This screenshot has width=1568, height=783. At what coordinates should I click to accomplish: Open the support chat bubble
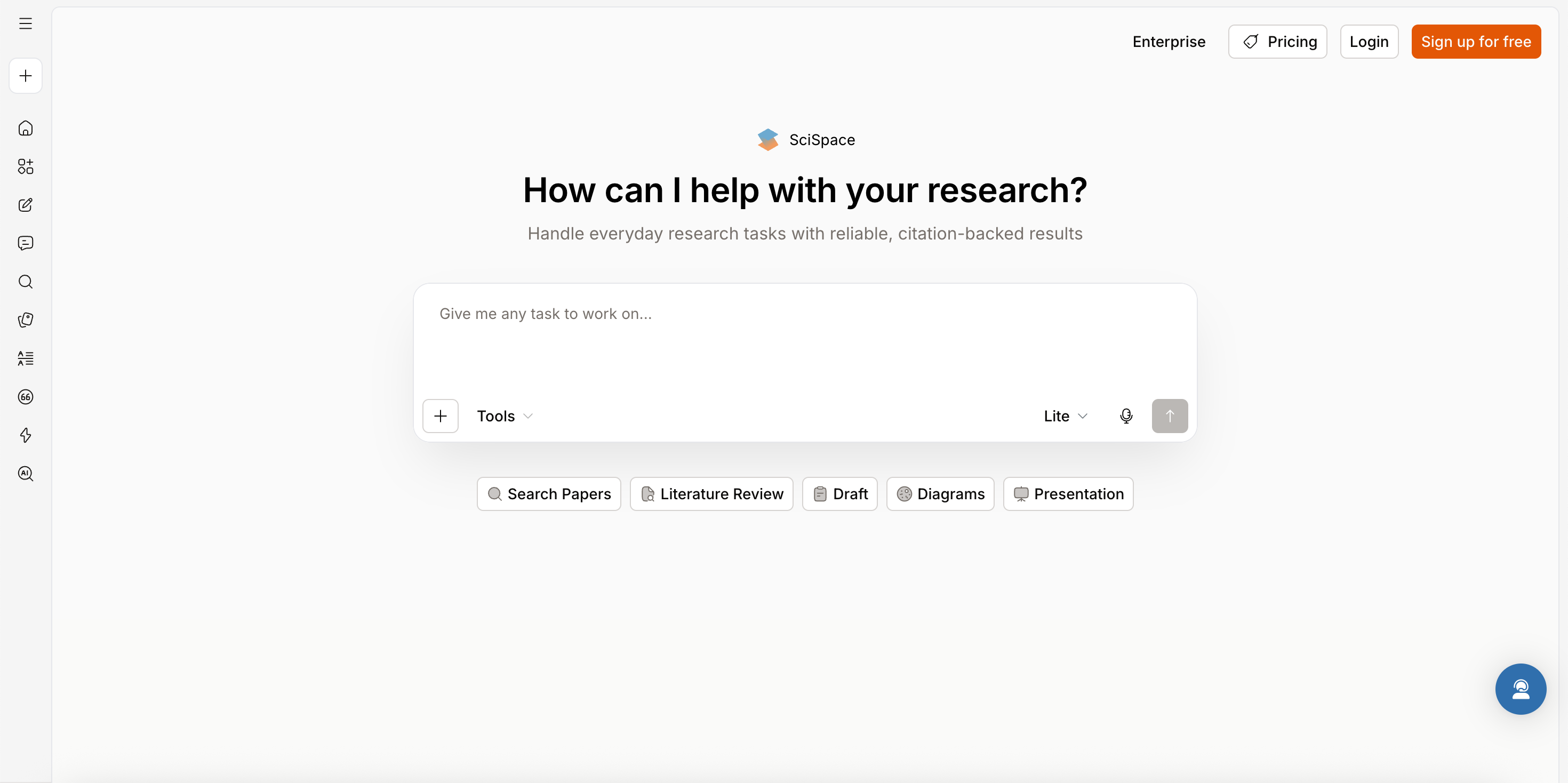[x=1521, y=689]
